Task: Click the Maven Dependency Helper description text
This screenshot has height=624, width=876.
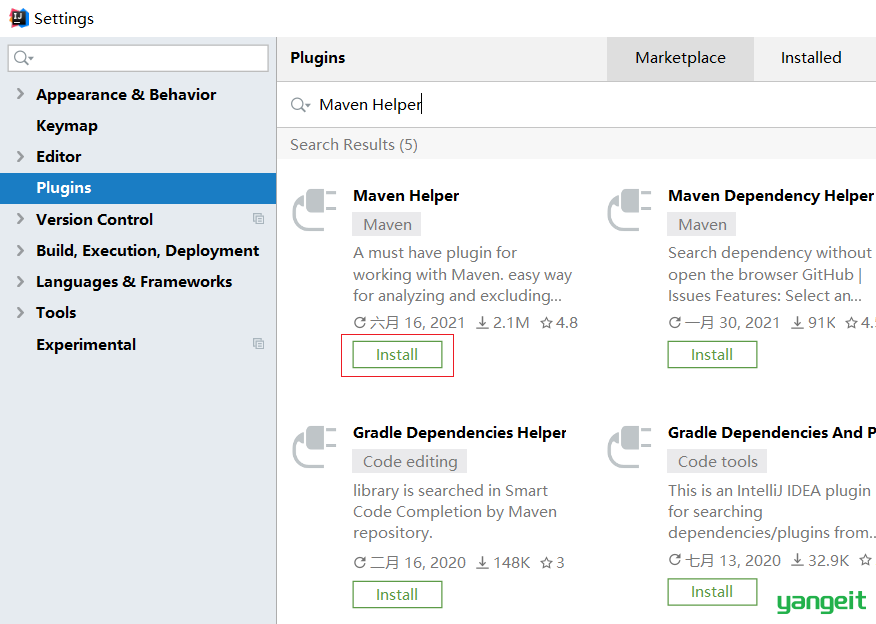Action: click(x=770, y=274)
